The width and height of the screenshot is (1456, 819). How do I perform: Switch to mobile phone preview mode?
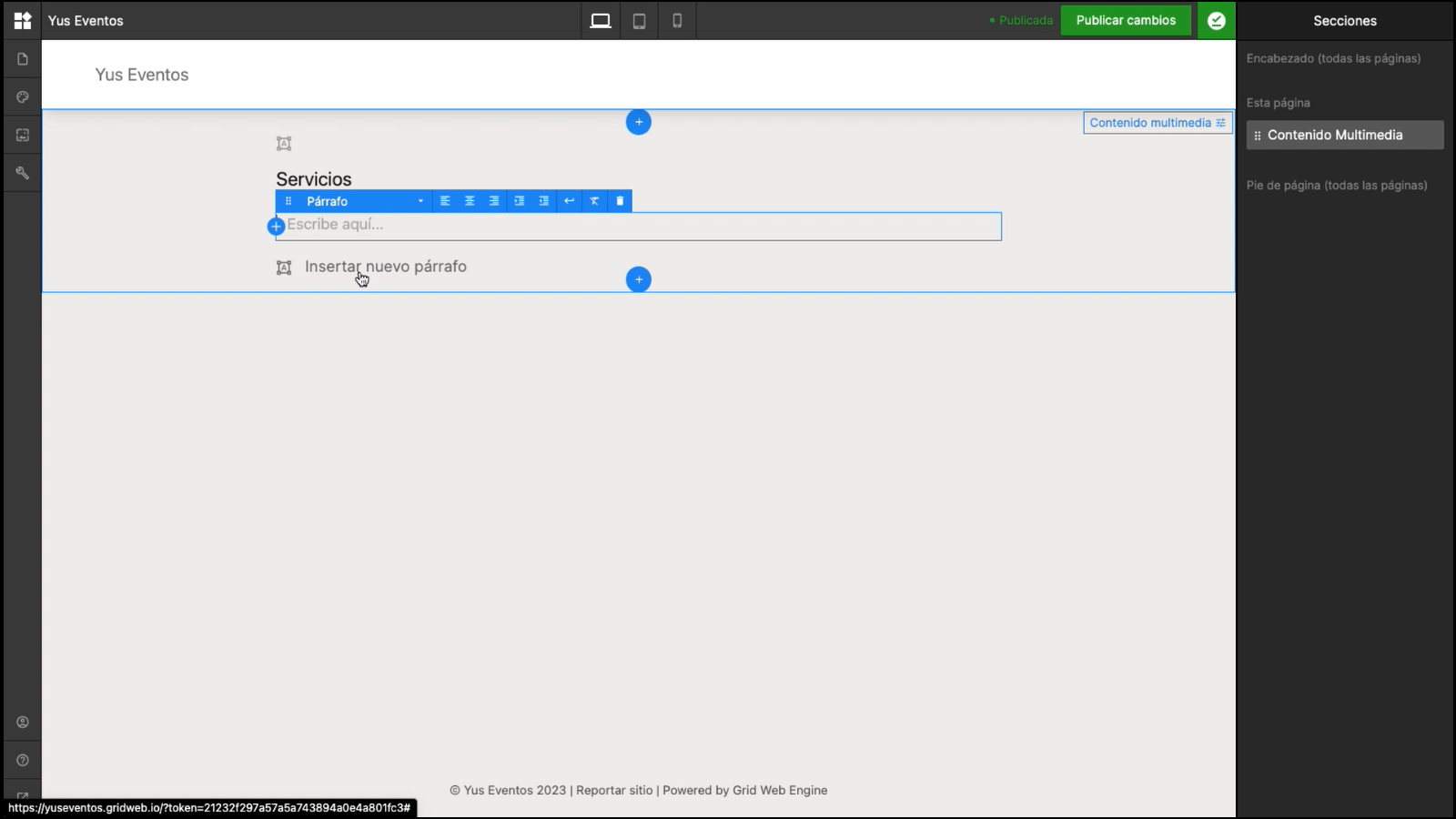pyautogui.click(x=677, y=20)
